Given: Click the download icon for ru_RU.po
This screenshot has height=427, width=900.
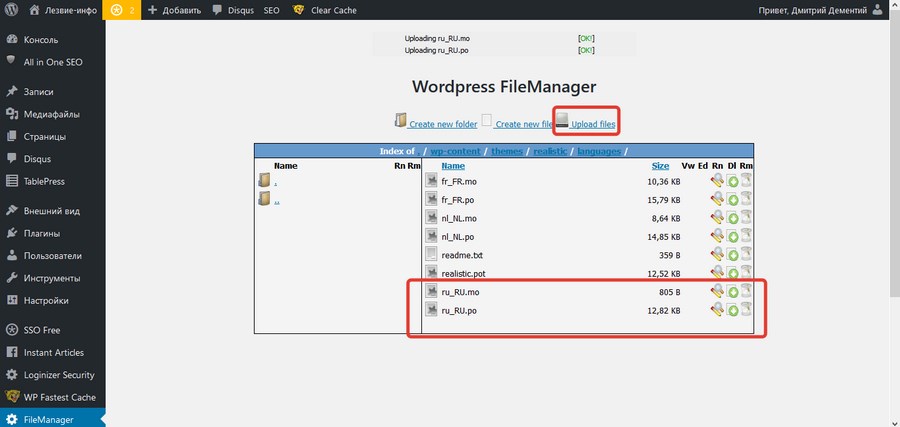Looking at the screenshot, I should [732, 310].
